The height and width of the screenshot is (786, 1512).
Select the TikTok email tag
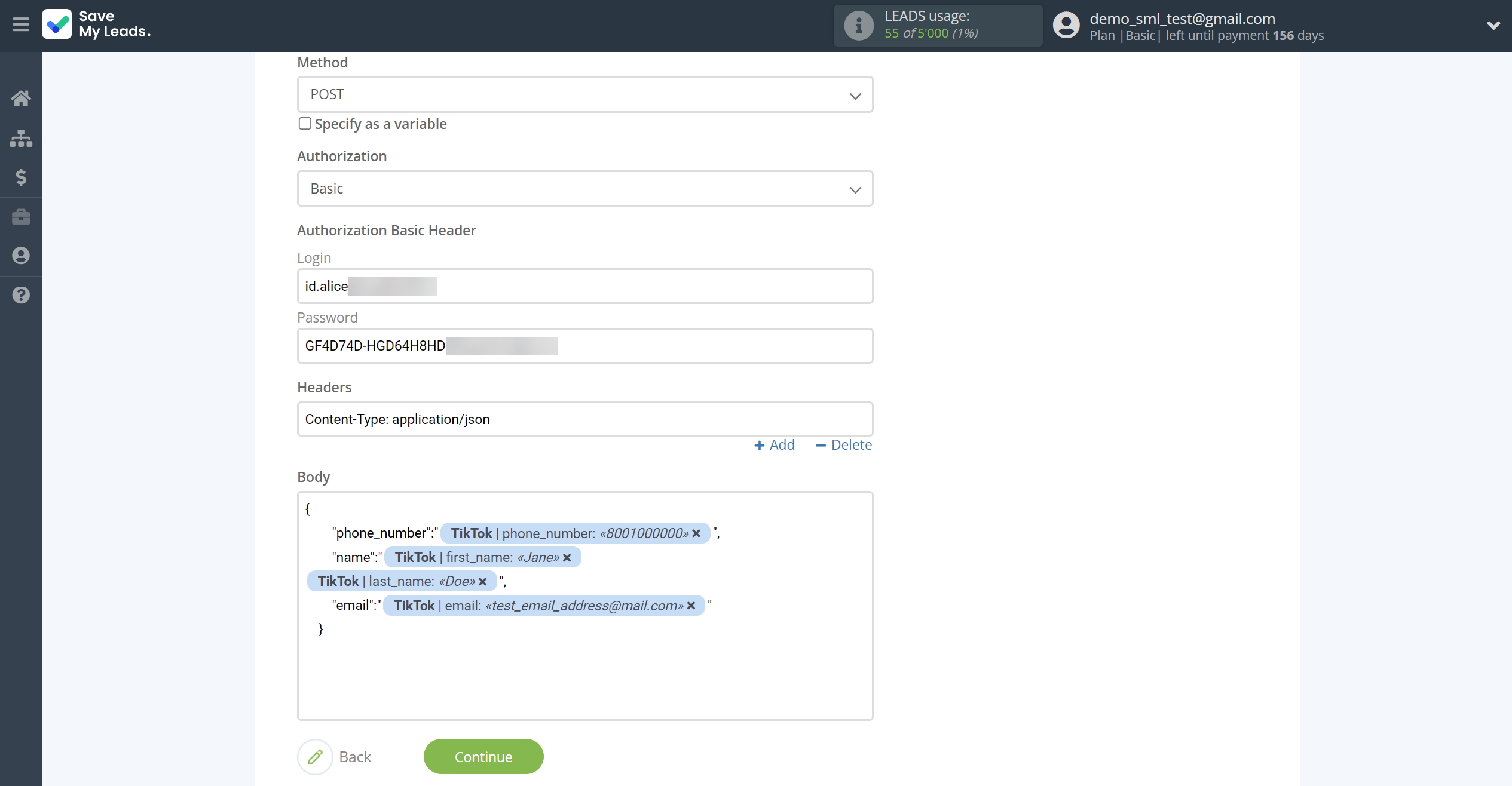[x=544, y=606]
